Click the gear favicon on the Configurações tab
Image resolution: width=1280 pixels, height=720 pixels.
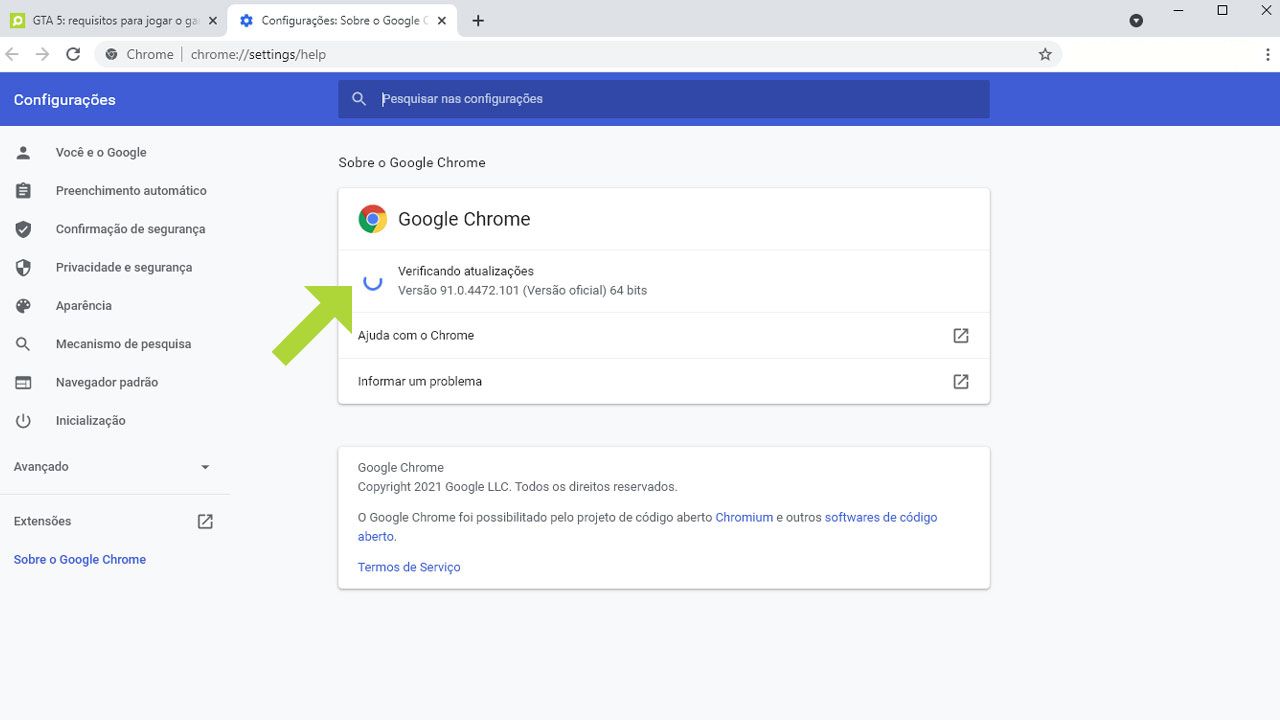[x=247, y=20]
